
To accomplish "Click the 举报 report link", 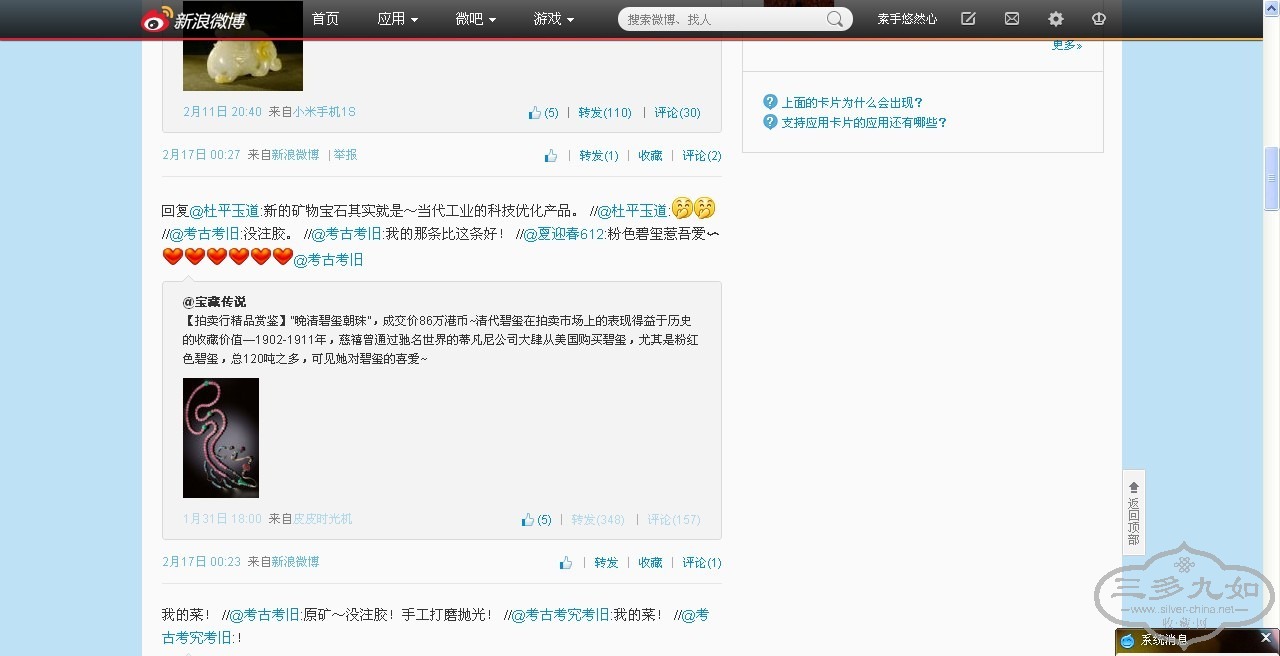I will [345, 155].
